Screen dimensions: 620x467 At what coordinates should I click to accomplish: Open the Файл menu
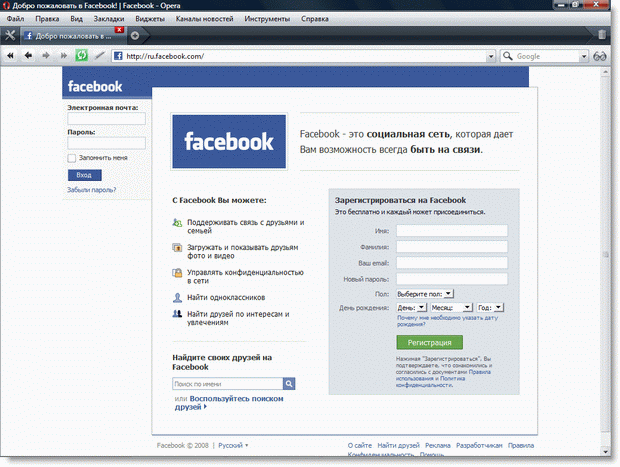point(15,19)
